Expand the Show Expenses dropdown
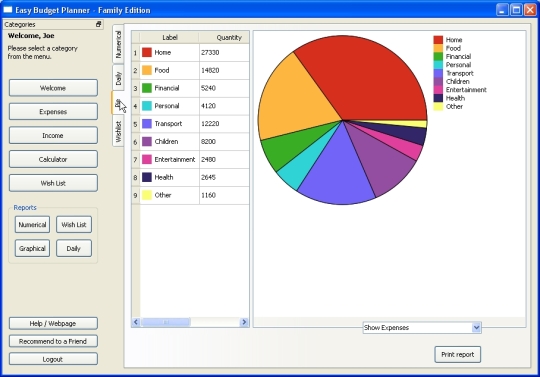The height and width of the screenshot is (377, 540). (476, 327)
